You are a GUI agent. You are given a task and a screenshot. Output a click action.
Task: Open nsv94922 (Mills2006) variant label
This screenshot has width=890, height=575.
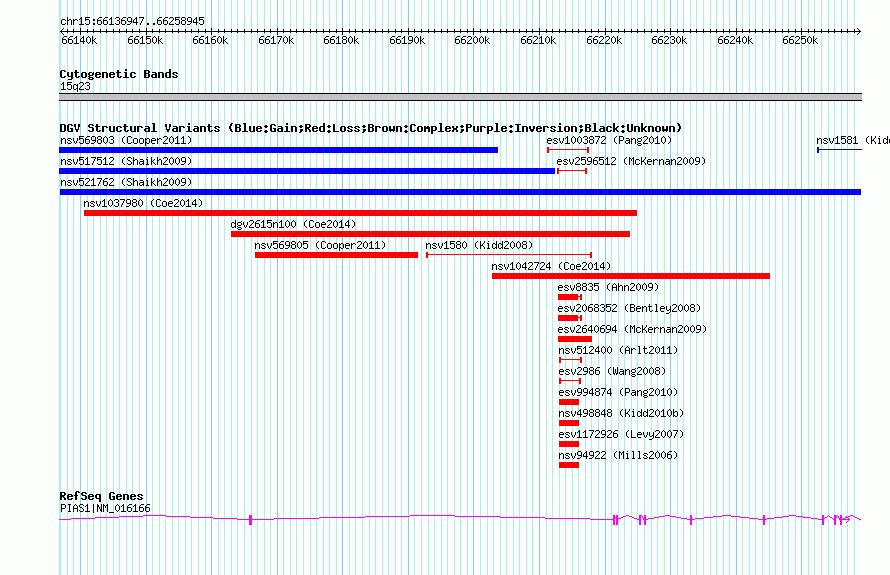tap(618, 455)
